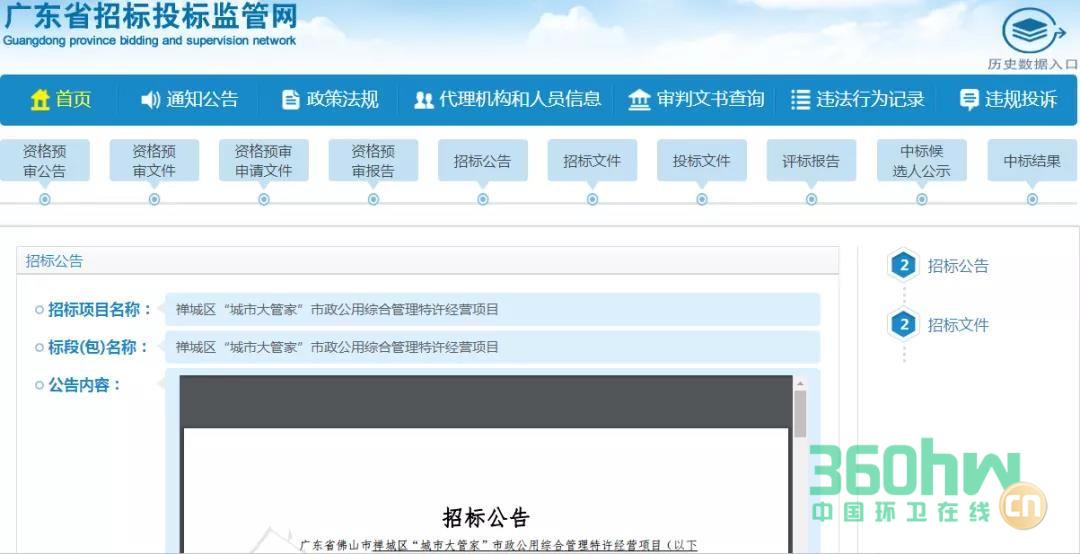
Task: Select the timeline dot under 评标报告
Action: [x=811, y=199]
